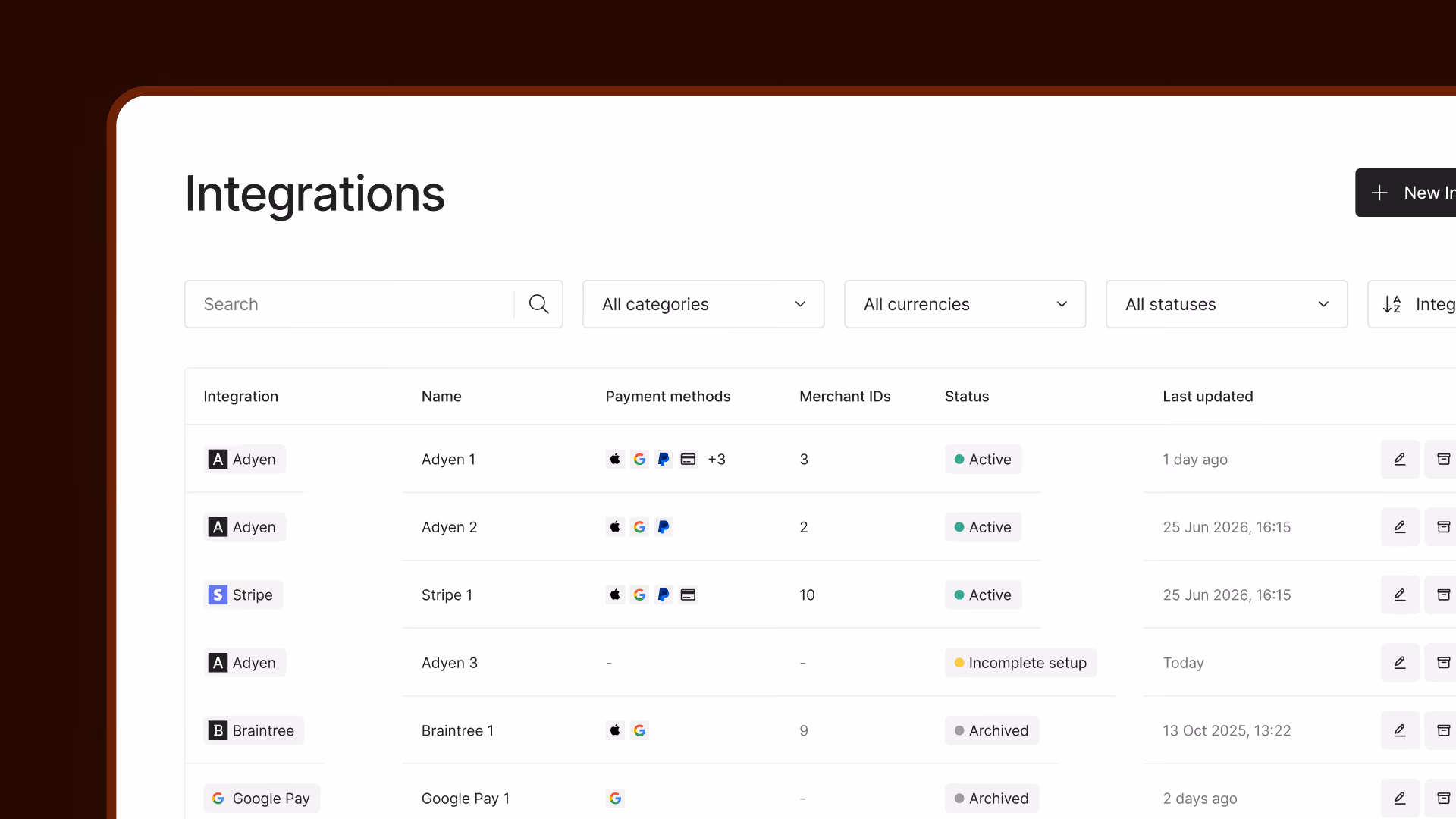Click the 2 days ago timestamp
1456x819 pixels.
click(x=1200, y=798)
